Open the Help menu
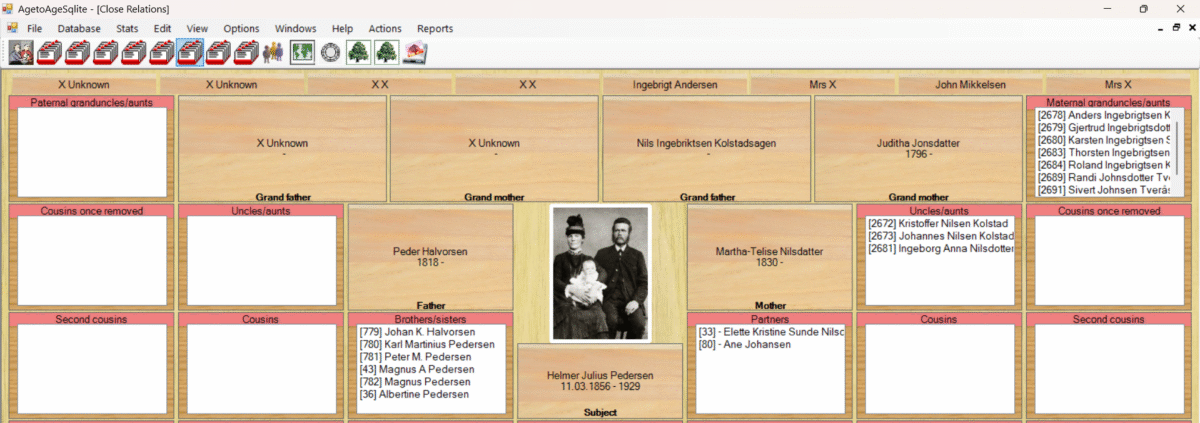Screen dimensions: 1200x423 click(342, 29)
